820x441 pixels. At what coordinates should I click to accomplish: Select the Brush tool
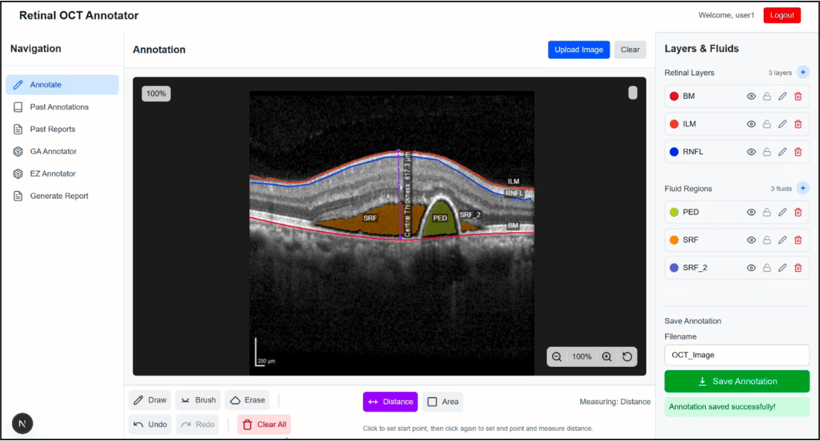pos(198,400)
